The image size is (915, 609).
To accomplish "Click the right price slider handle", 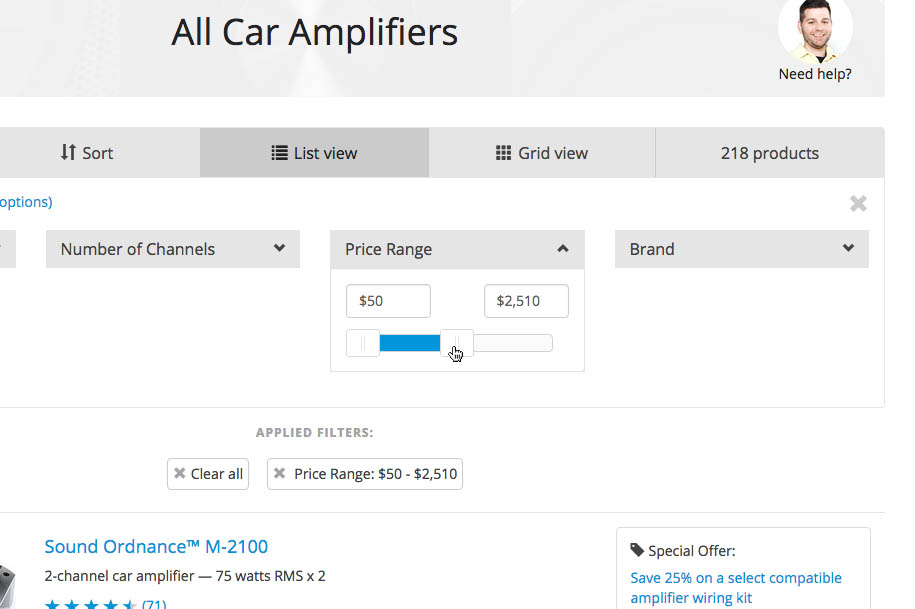I will [455, 342].
